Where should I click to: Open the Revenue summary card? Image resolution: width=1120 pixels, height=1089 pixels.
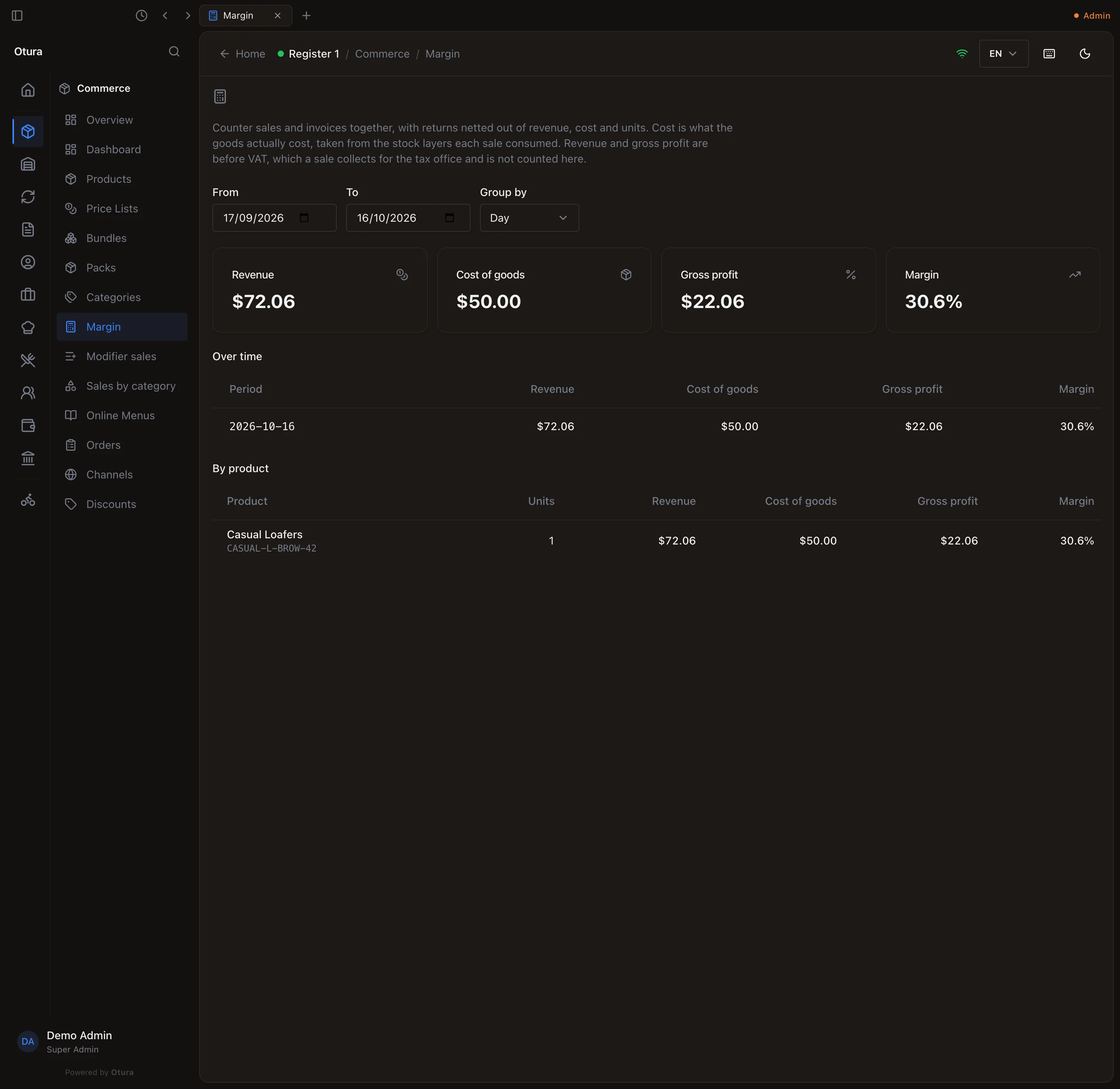pos(320,291)
